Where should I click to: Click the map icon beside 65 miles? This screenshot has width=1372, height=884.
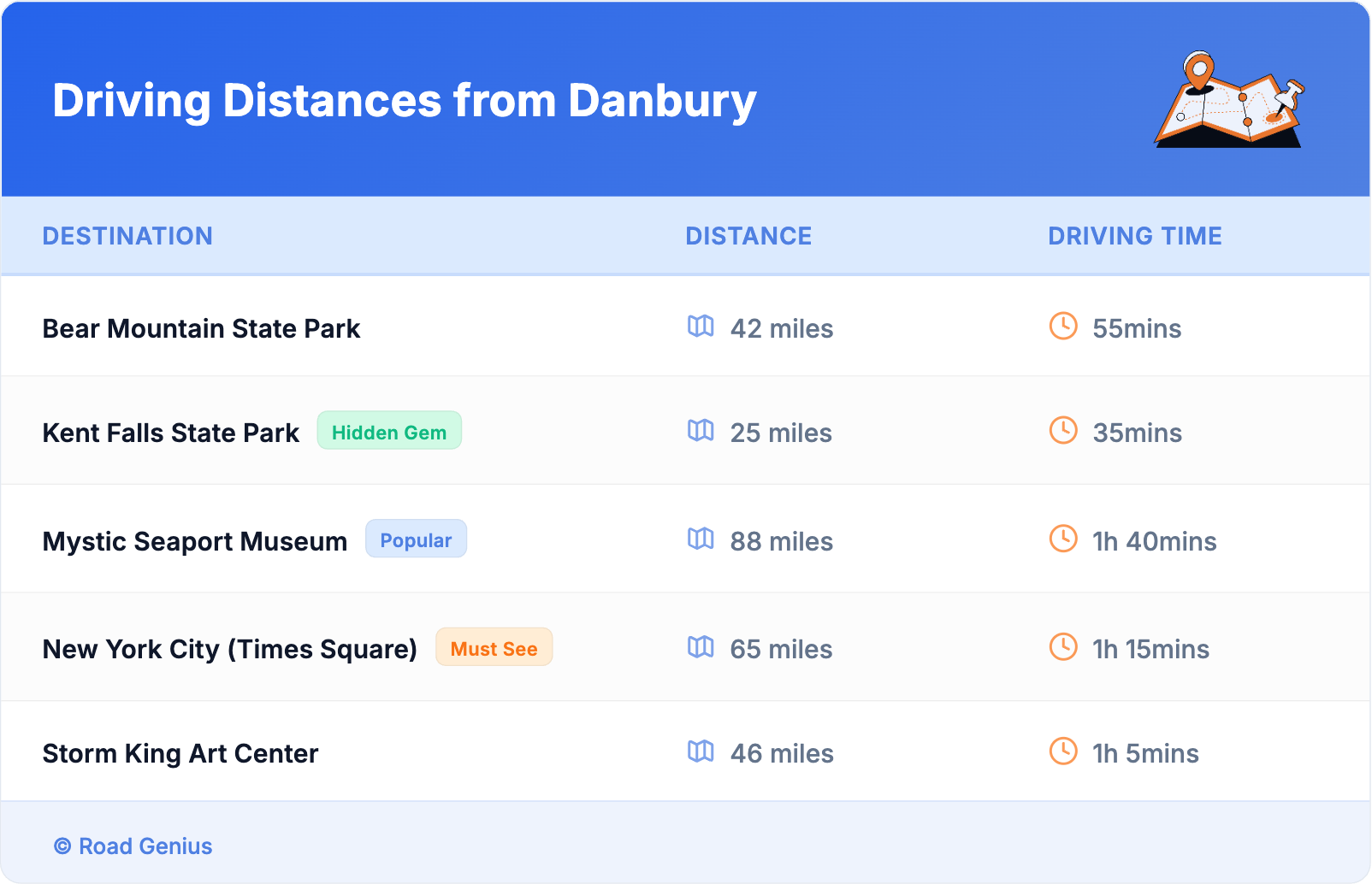coord(701,647)
